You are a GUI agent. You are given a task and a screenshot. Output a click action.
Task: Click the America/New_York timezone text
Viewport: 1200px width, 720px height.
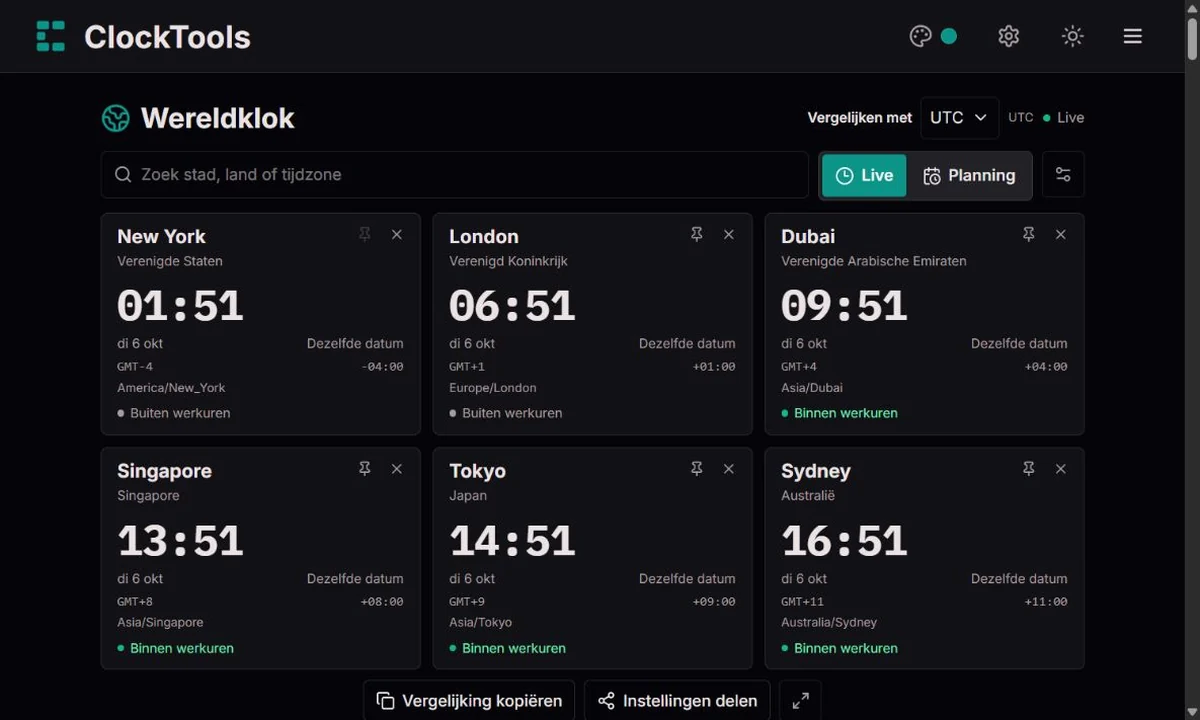[x=171, y=388]
